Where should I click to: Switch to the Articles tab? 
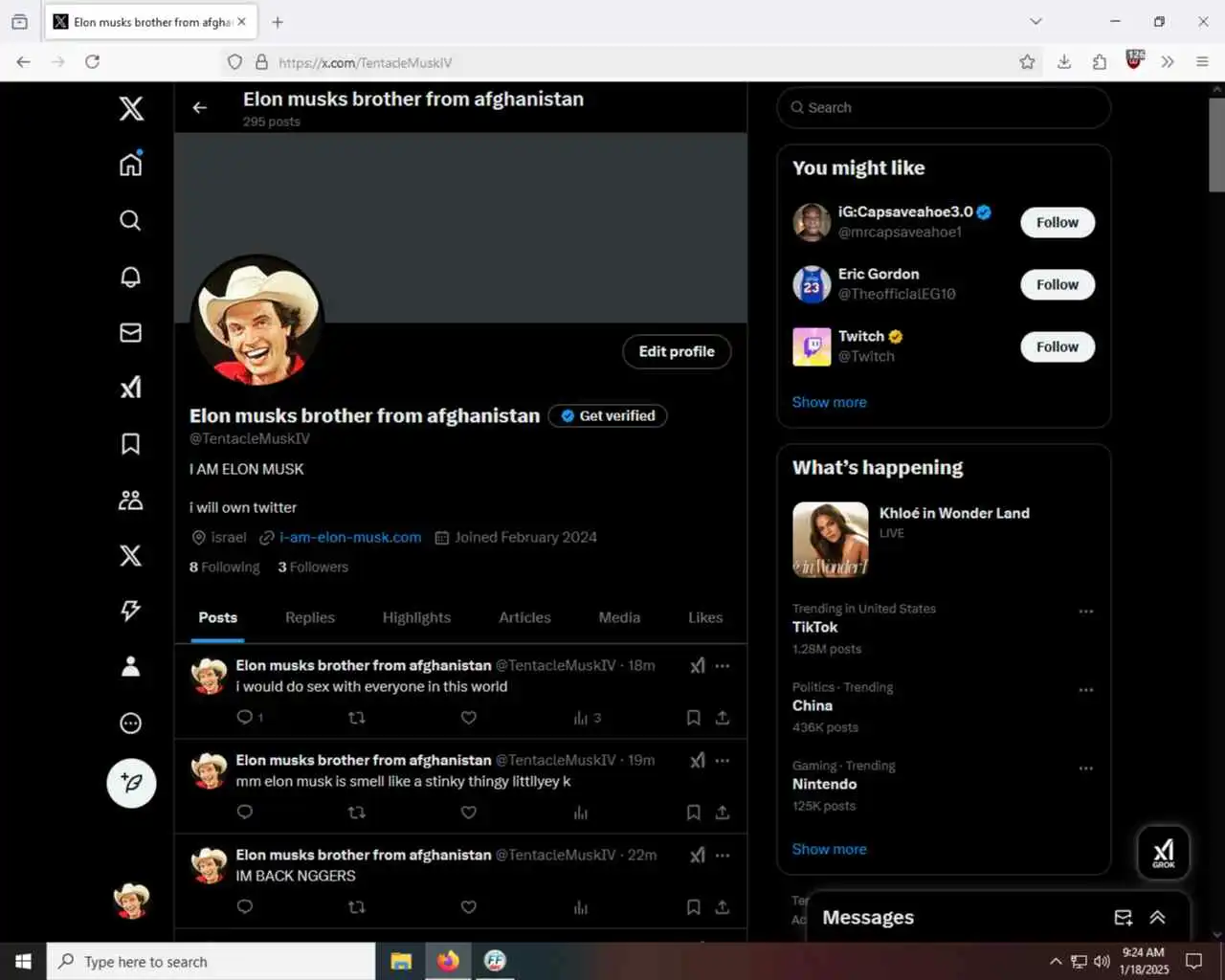[524, 617]
